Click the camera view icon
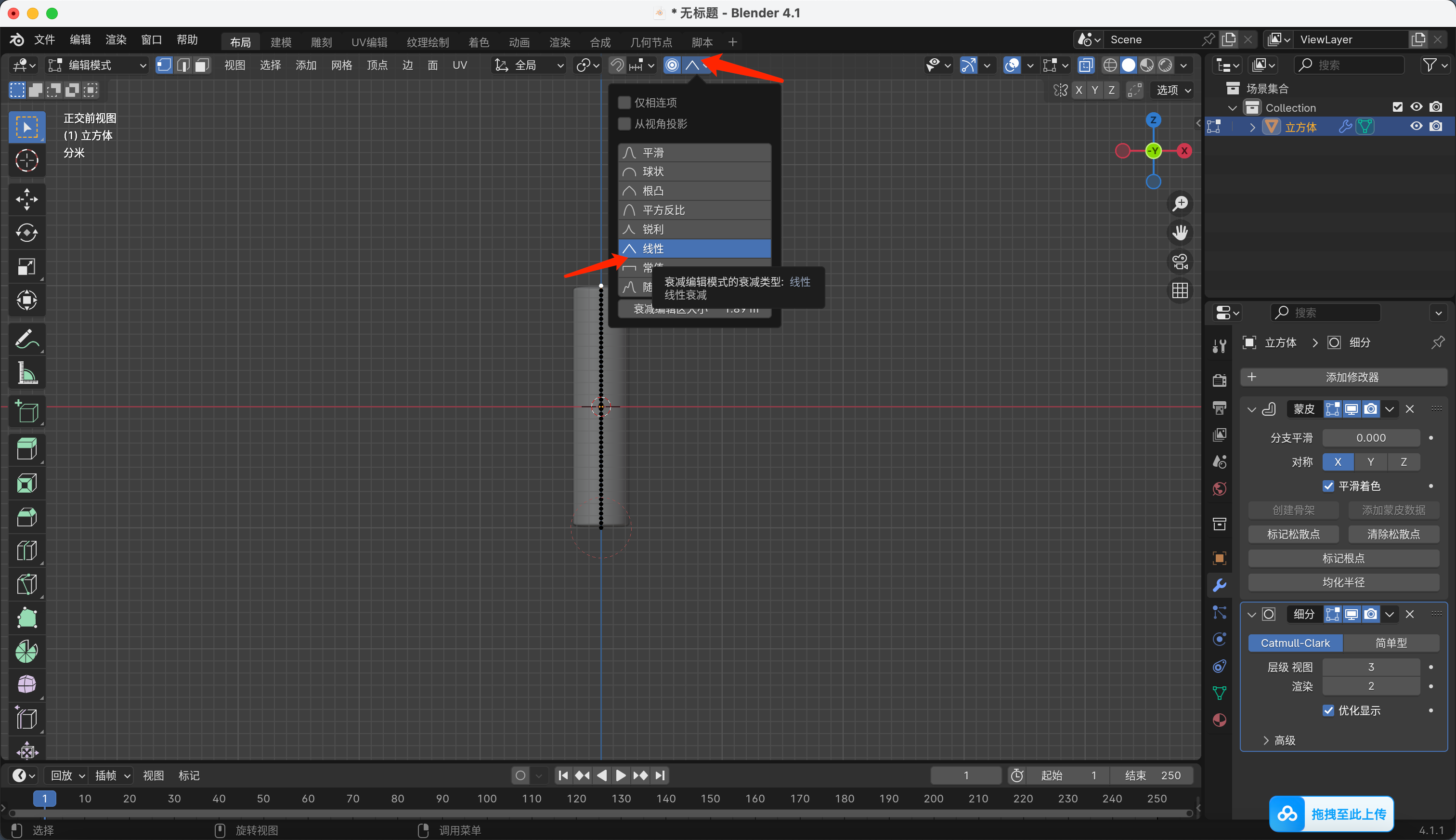Viewport: 1456px width, 840px height. coord(1180,262)
